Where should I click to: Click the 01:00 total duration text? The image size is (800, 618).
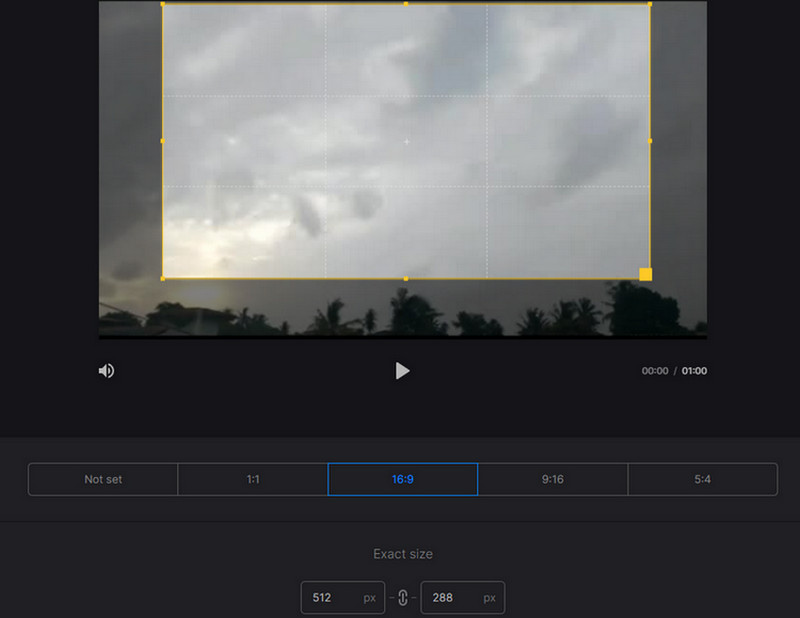pos(694,371)
